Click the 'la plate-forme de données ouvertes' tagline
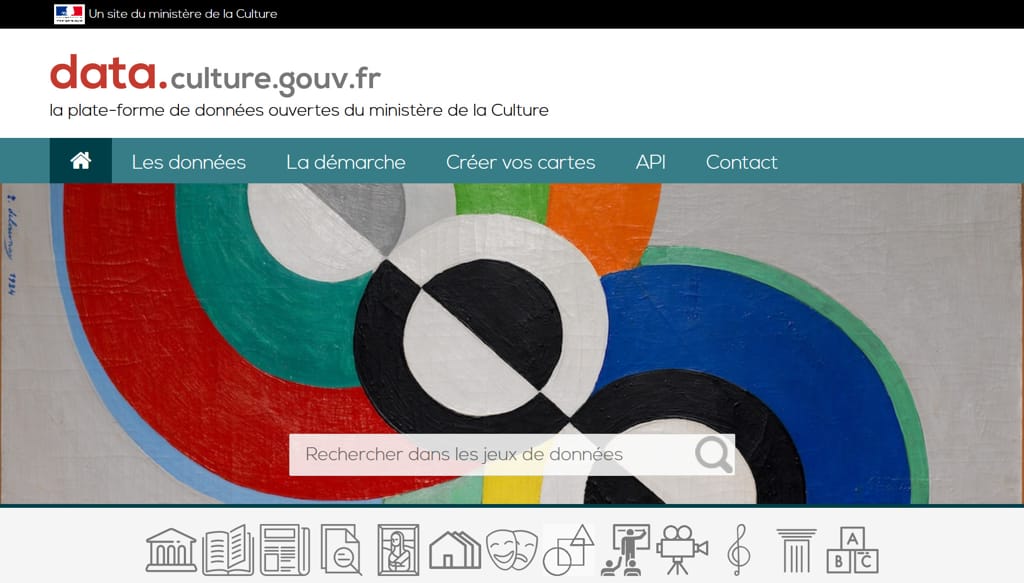This screenshot has width=1024, height=583. [x=299, y=110]
